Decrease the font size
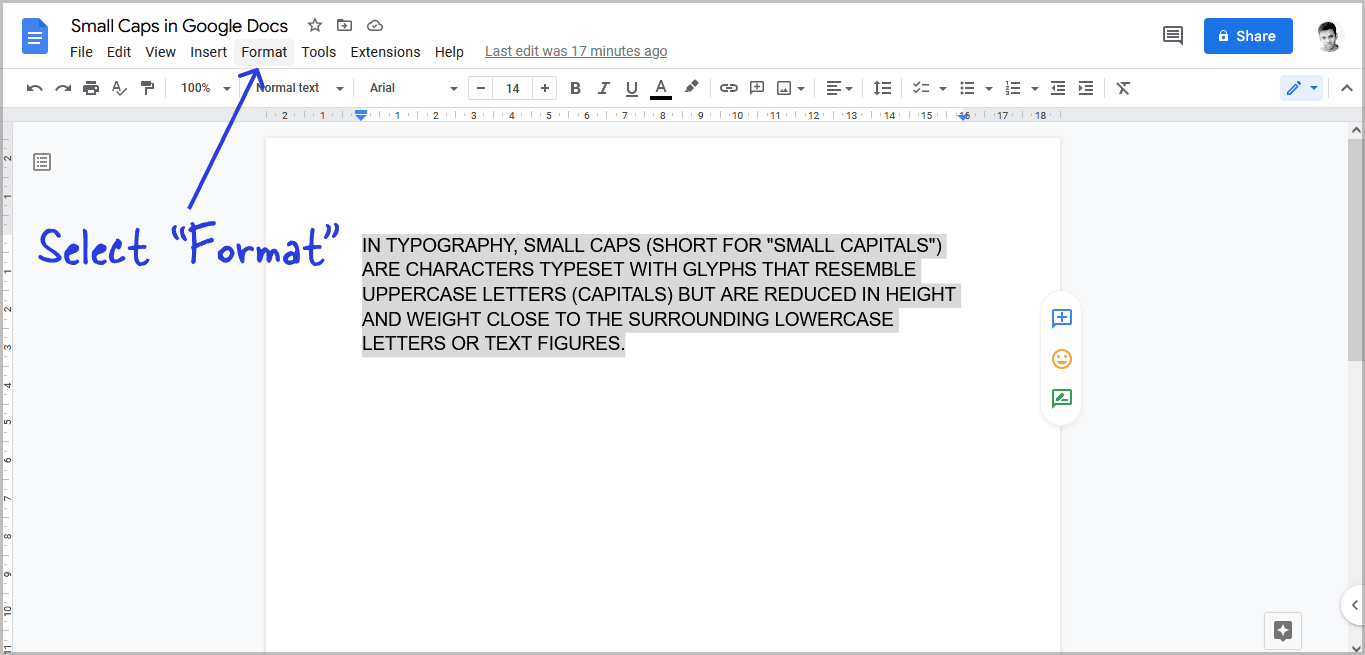1365x655 pixels. tap(481, 88)
